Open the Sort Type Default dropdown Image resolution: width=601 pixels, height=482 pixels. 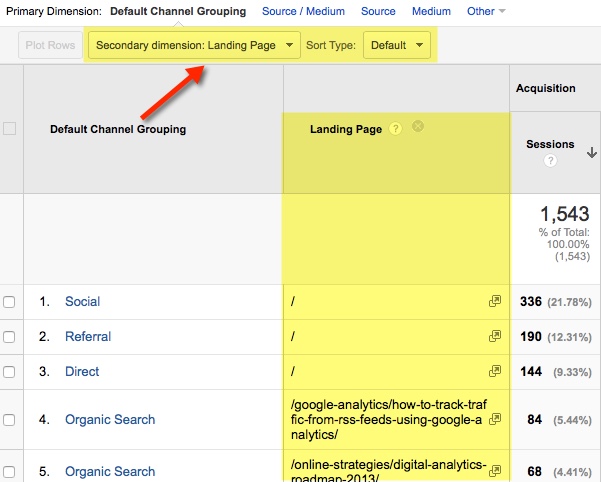pyautogui.click(x=397, y=45)
